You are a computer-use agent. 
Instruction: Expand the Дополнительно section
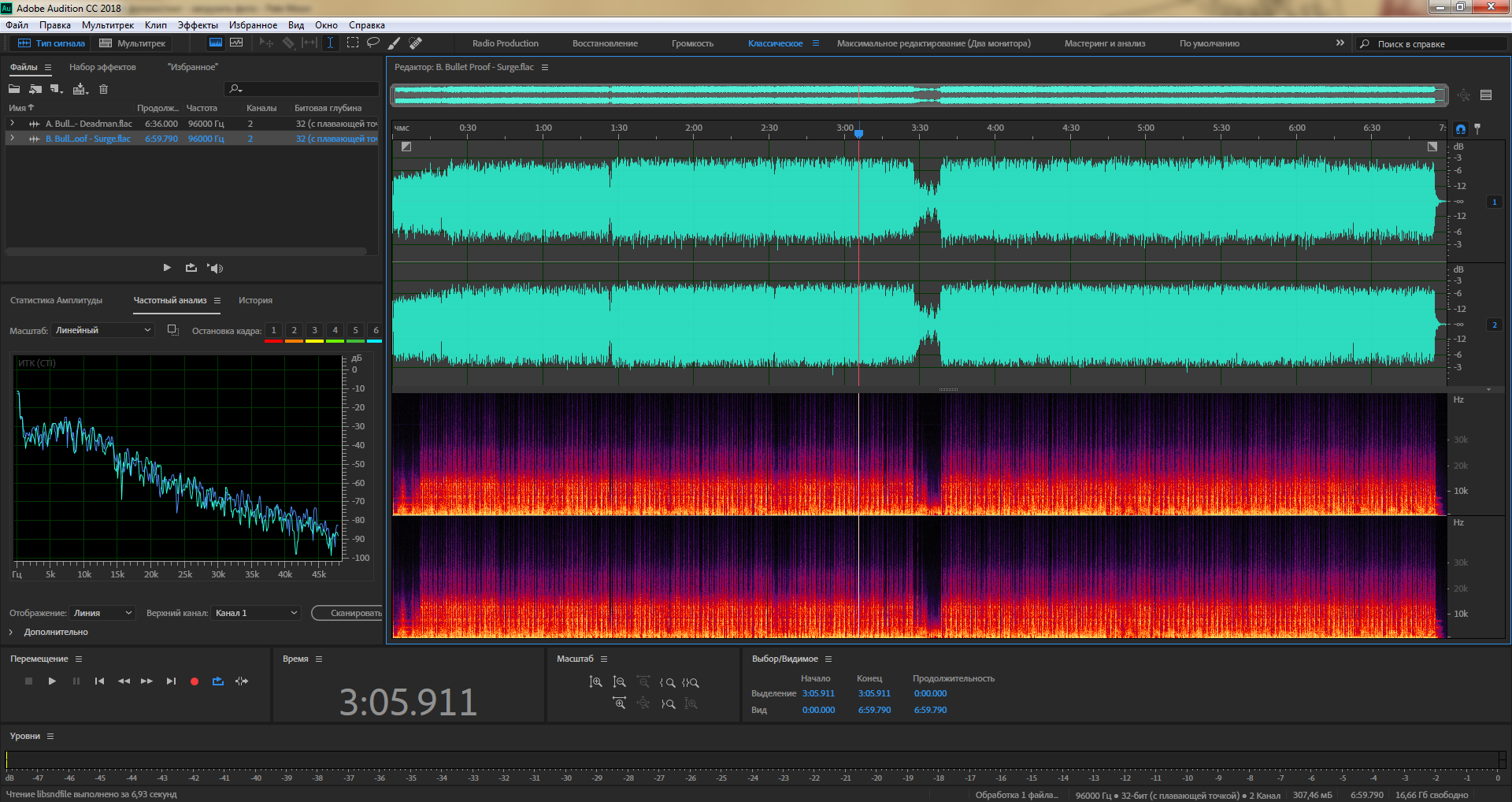[11, 632]
